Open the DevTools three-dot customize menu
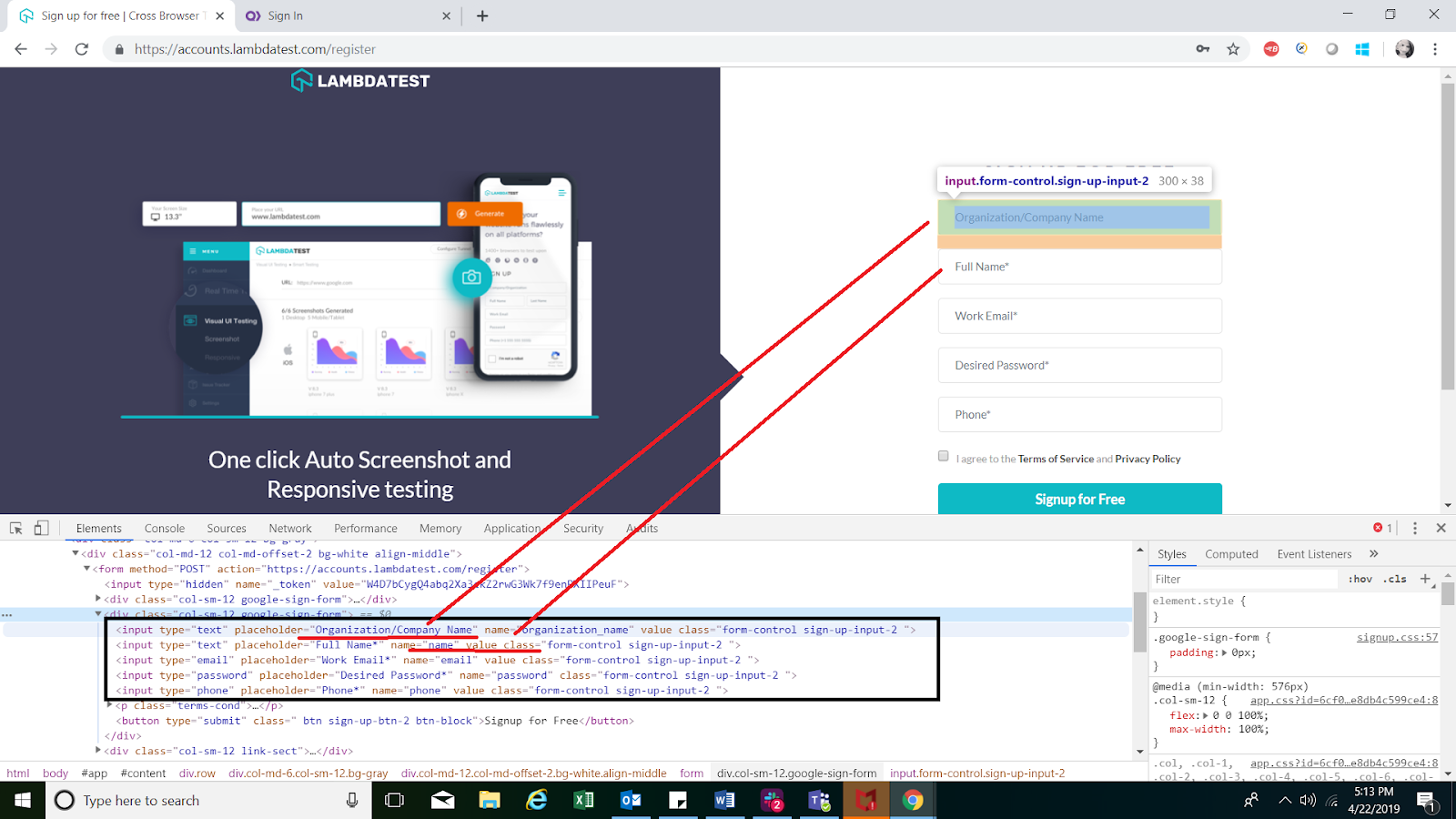The image size is (1456, 819). [x=1413, y=528]
